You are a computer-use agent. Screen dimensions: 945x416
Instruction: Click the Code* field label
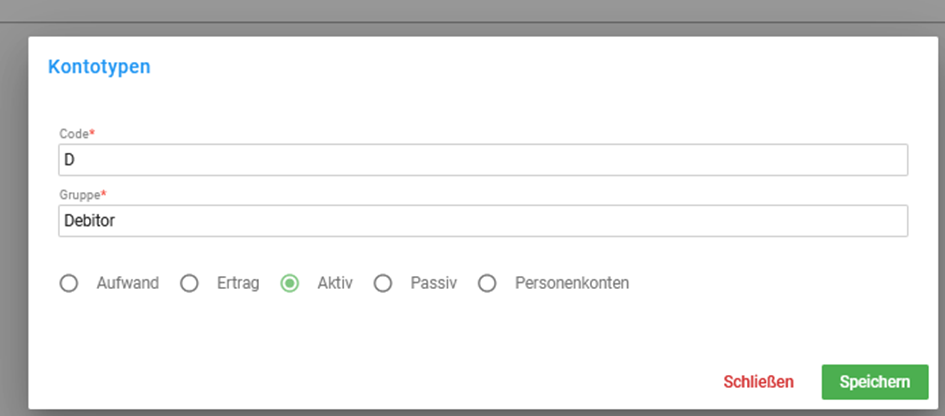(x=78, y=134)
